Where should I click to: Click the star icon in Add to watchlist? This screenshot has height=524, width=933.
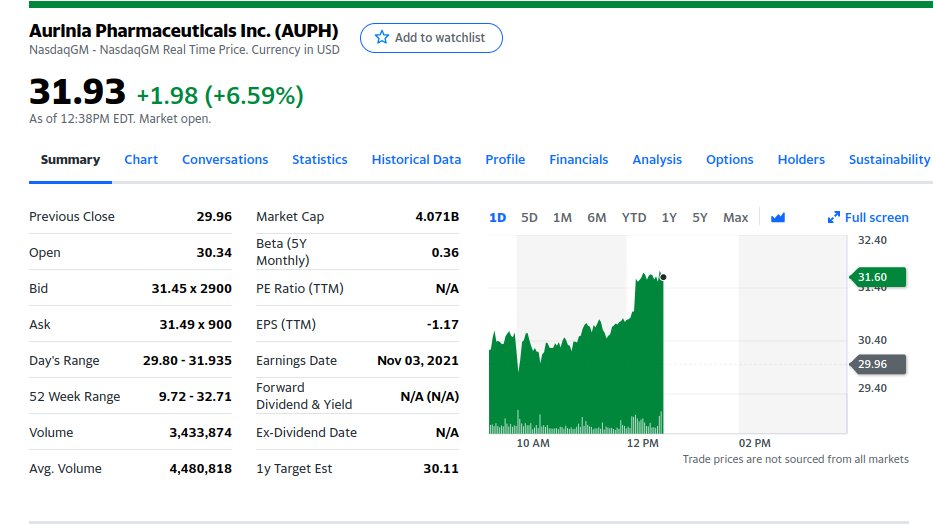pyautogui.click(x=381, y=37)
